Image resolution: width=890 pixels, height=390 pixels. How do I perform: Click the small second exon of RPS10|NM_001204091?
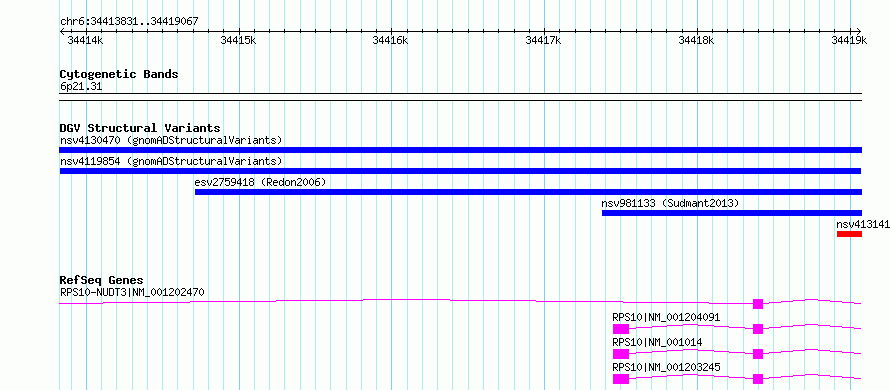pyautogui.click(x=758, y=329)
